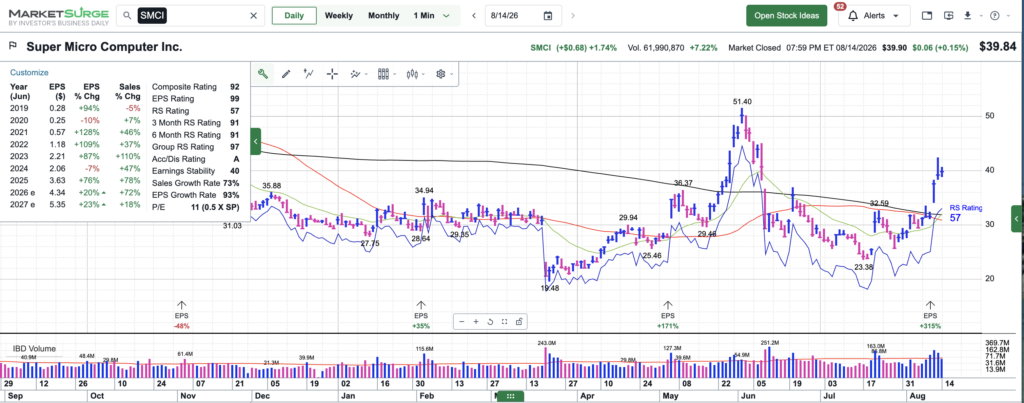This screenshot has width=1024, height=403.
Task: Open dropdown arrow next to data columns icon
Action: click(x=394, y=74)
